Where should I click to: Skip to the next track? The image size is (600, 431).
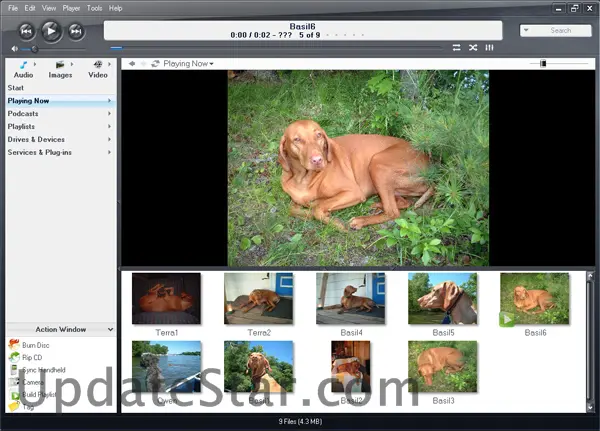coord(76,32)
